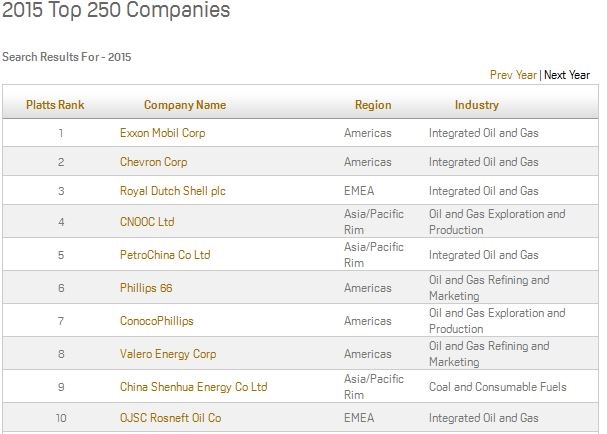Click the 2015 Top 250 Companies heading
Screen dimensions: 607x434
point(116,12)
